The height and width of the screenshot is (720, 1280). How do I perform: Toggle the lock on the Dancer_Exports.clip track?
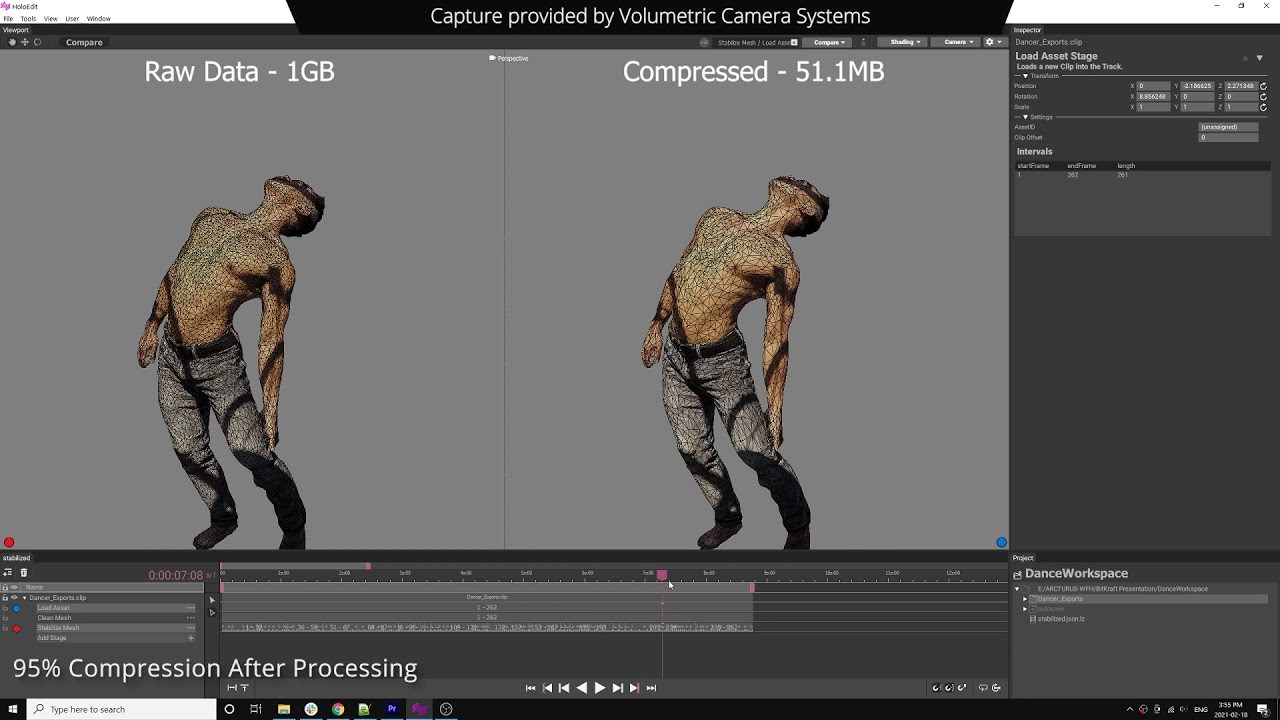pyautogui.click(x=5, y=598)
